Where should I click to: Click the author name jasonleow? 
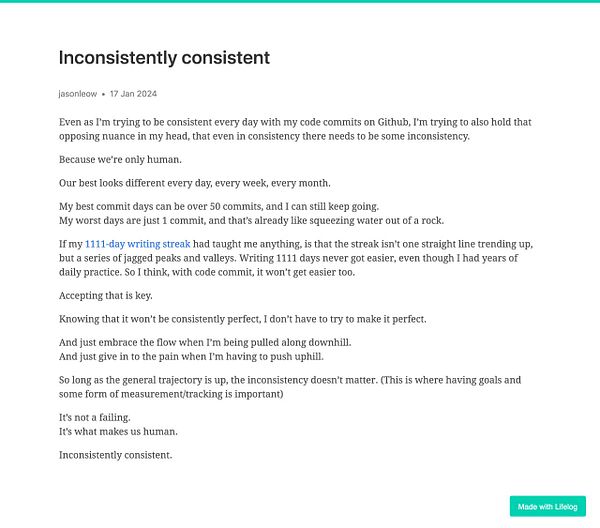[78, 94]
